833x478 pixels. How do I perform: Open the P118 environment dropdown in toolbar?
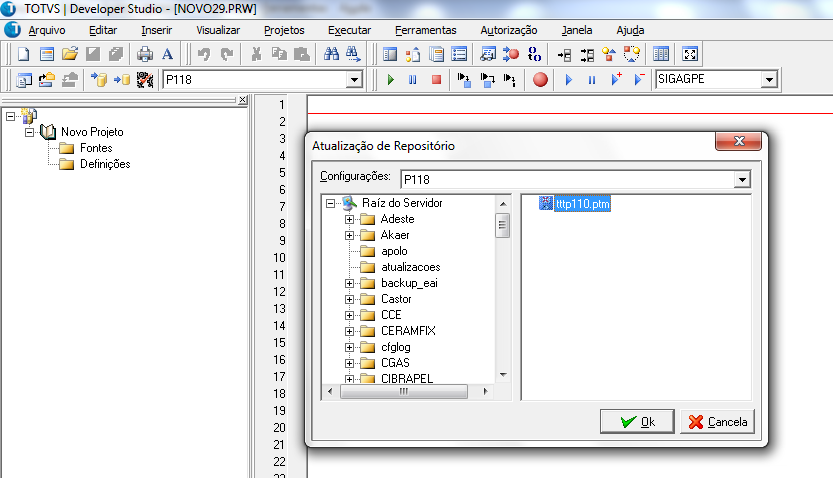[x=354, y=80]
